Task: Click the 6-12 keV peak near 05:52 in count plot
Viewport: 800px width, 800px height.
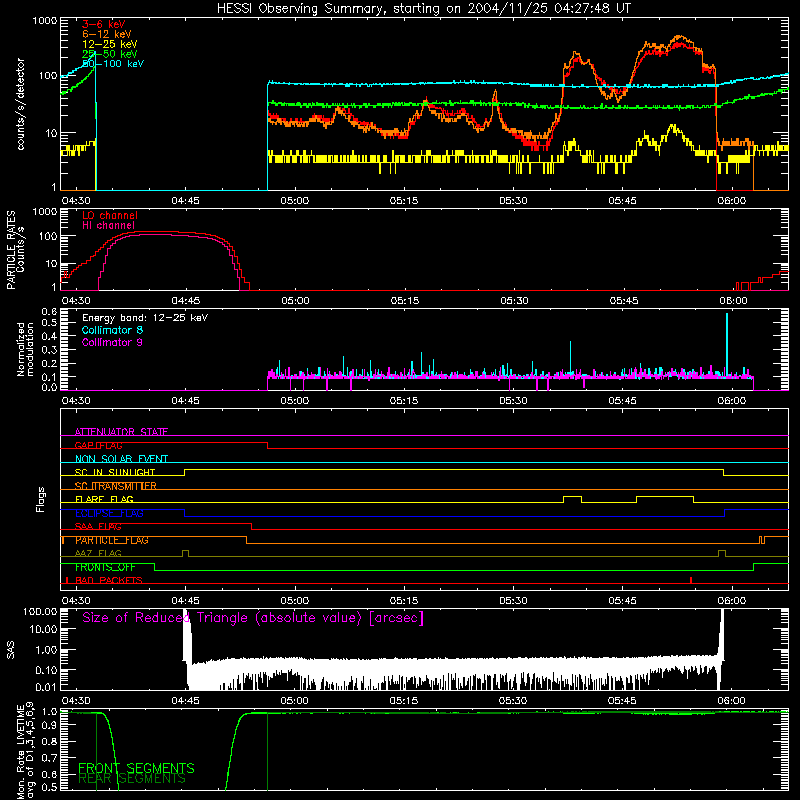Action: 679,37
